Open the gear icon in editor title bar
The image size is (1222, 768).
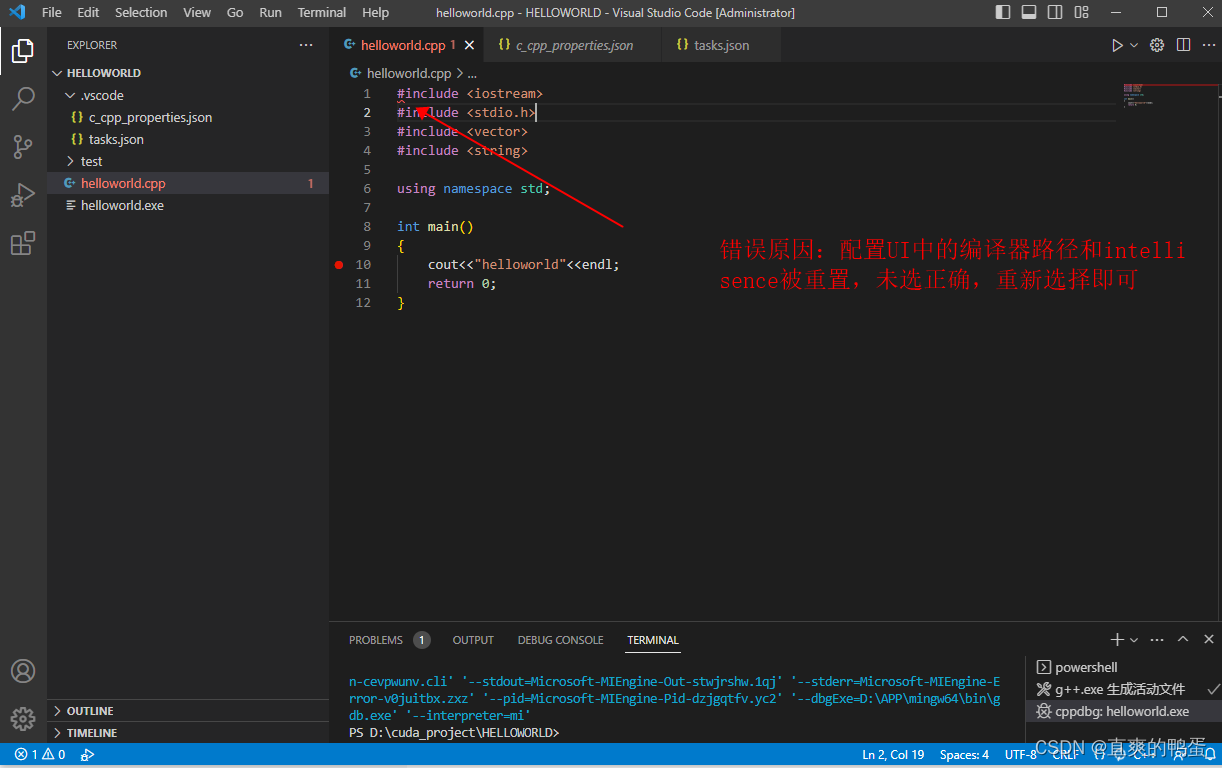pos(1157,45)
